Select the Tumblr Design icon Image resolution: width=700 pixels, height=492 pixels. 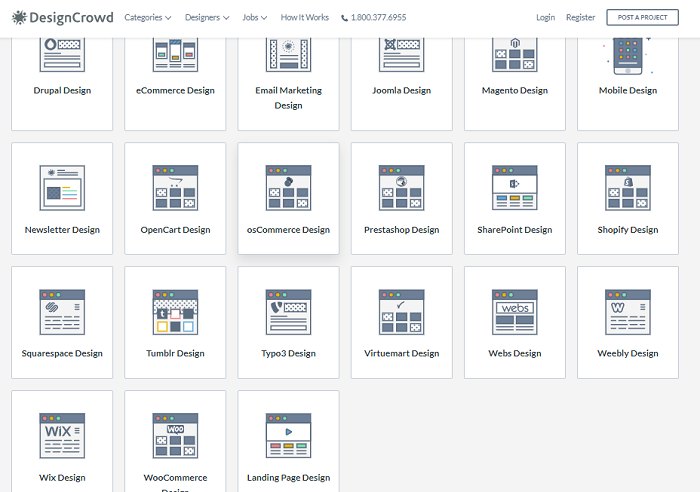[x=175, y=312]
